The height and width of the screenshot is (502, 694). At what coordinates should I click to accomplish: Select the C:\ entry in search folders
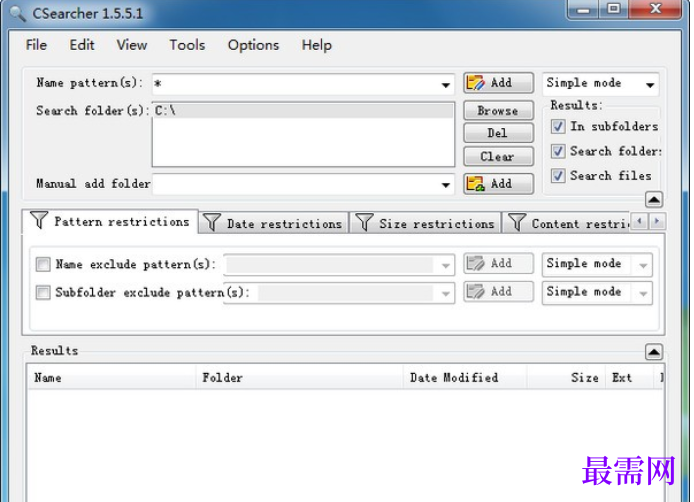[303, 111]
